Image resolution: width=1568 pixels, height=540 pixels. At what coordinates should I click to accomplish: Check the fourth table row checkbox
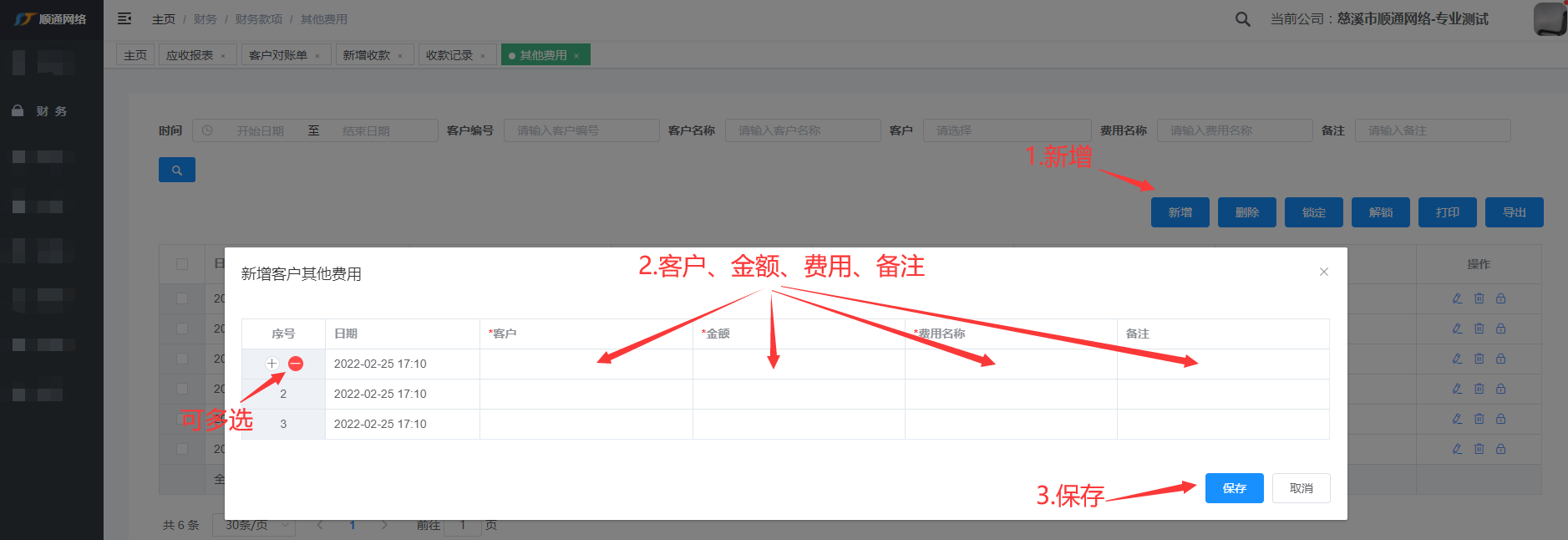click(182, 389)
